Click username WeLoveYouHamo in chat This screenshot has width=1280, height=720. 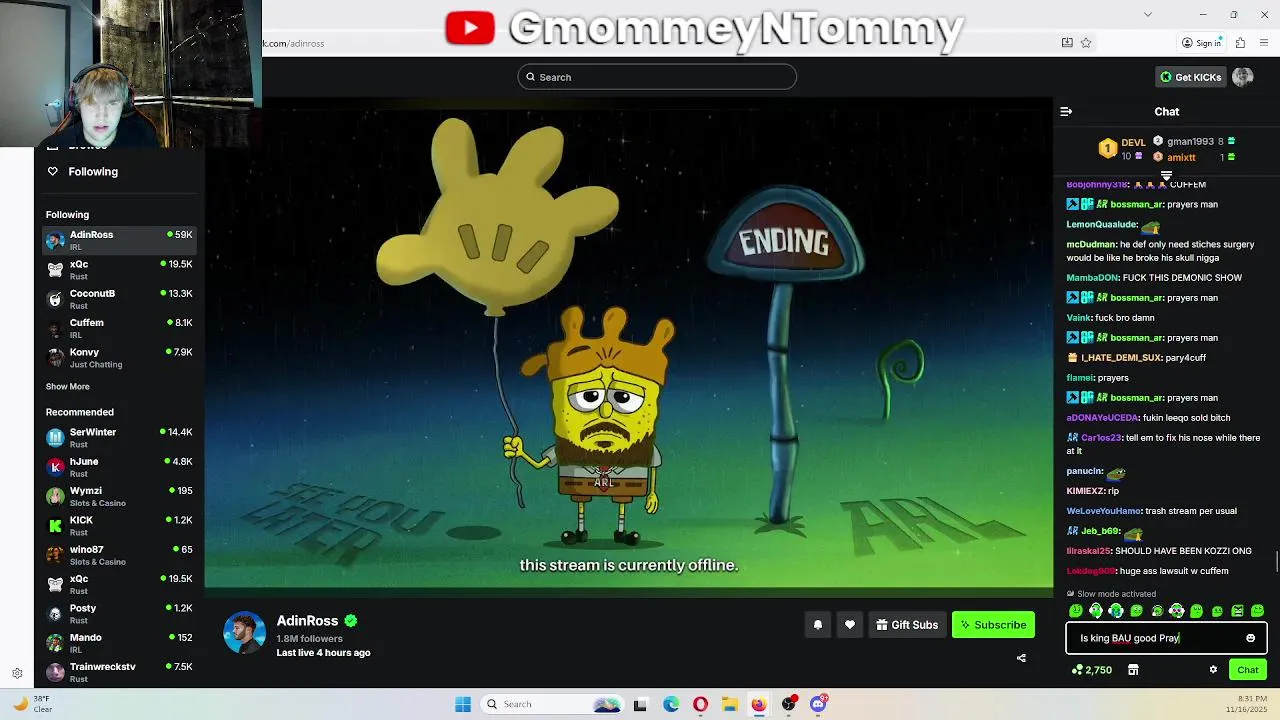(x=1103, y=511)
